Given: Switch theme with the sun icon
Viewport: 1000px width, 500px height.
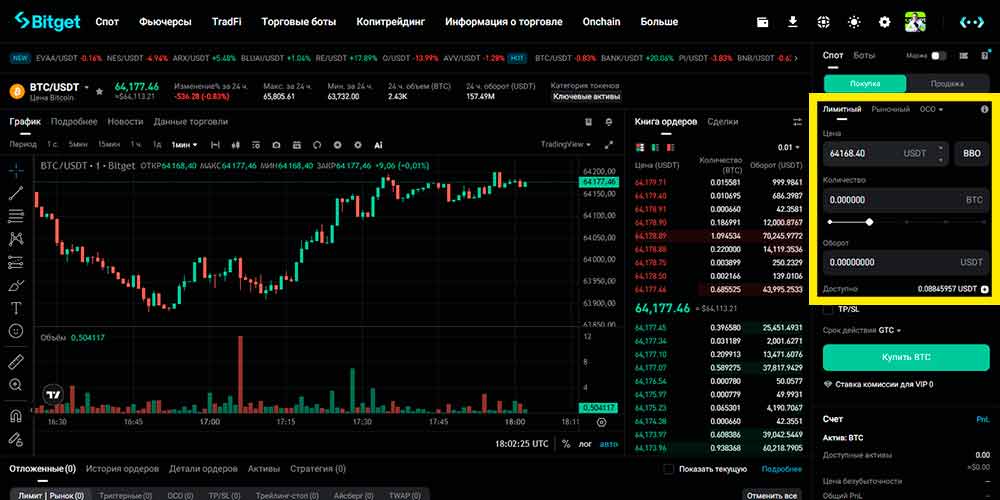Looking at the screenshot, I should [x=854, y=22].
